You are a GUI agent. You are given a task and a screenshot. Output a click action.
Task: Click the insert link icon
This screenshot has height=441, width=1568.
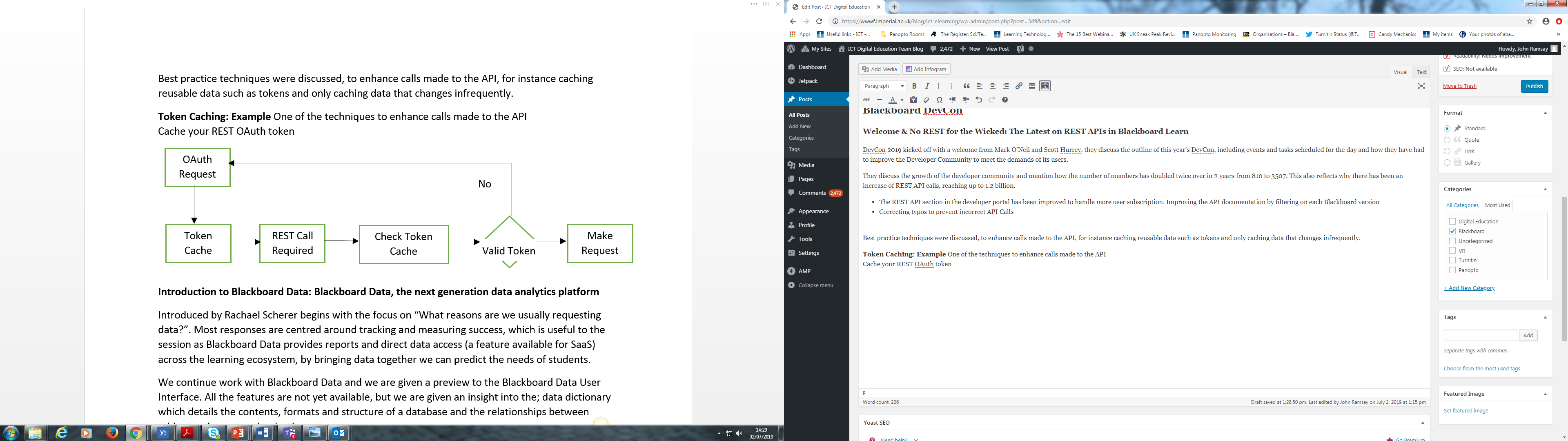[1019, 87]
